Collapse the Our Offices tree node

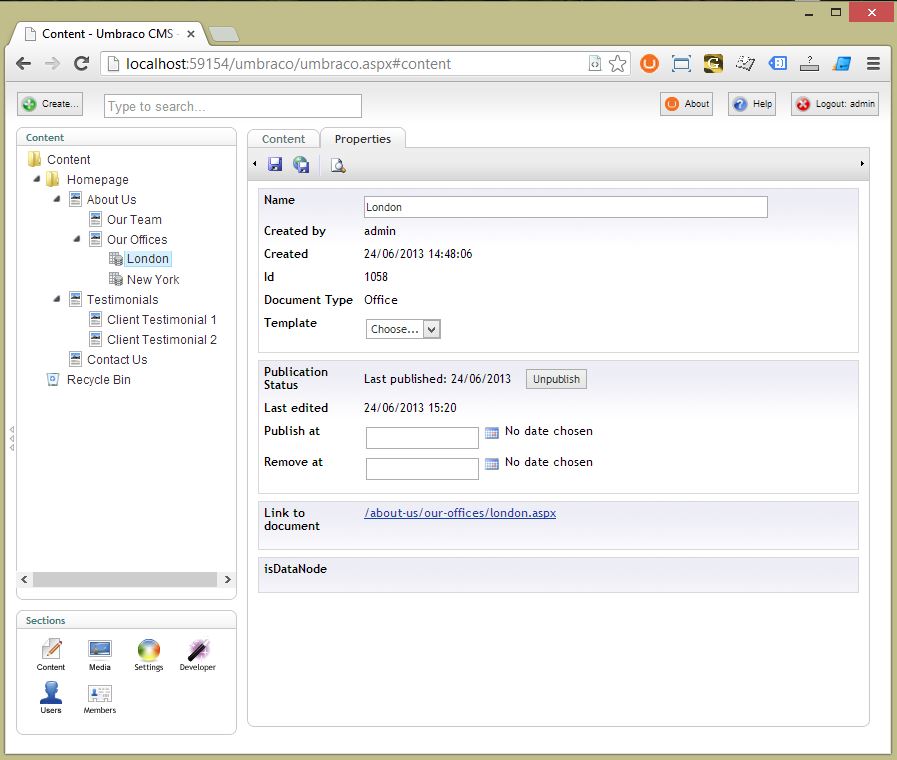pyautogui.click(x=77, y=239)
